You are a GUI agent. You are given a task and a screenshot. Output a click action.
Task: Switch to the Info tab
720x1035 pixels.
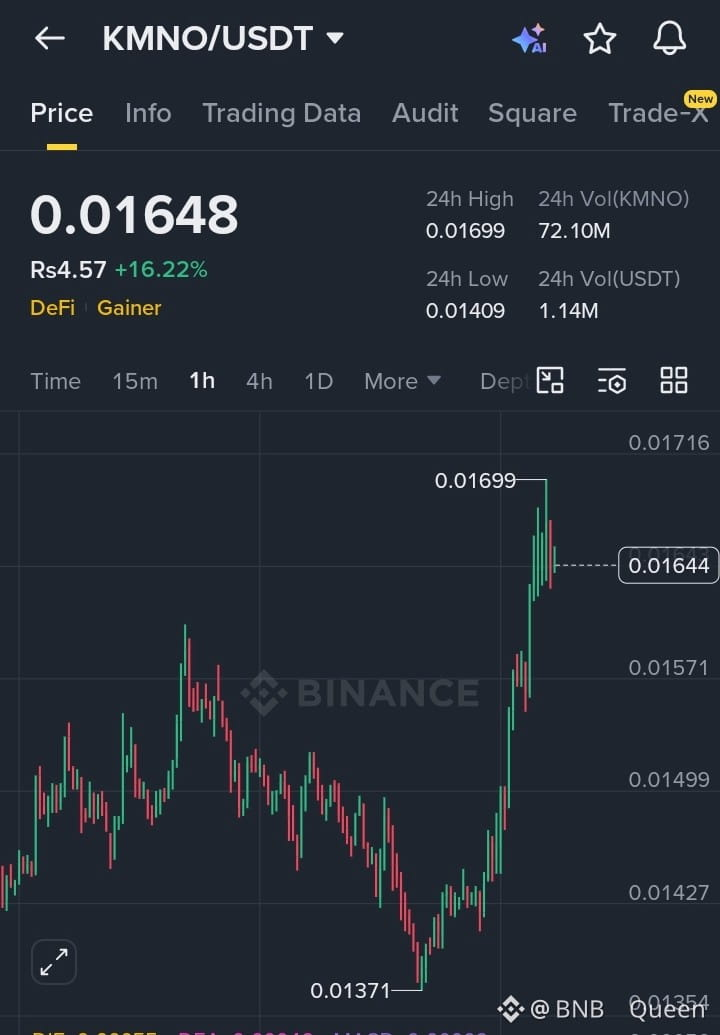(x=148, y=113)
